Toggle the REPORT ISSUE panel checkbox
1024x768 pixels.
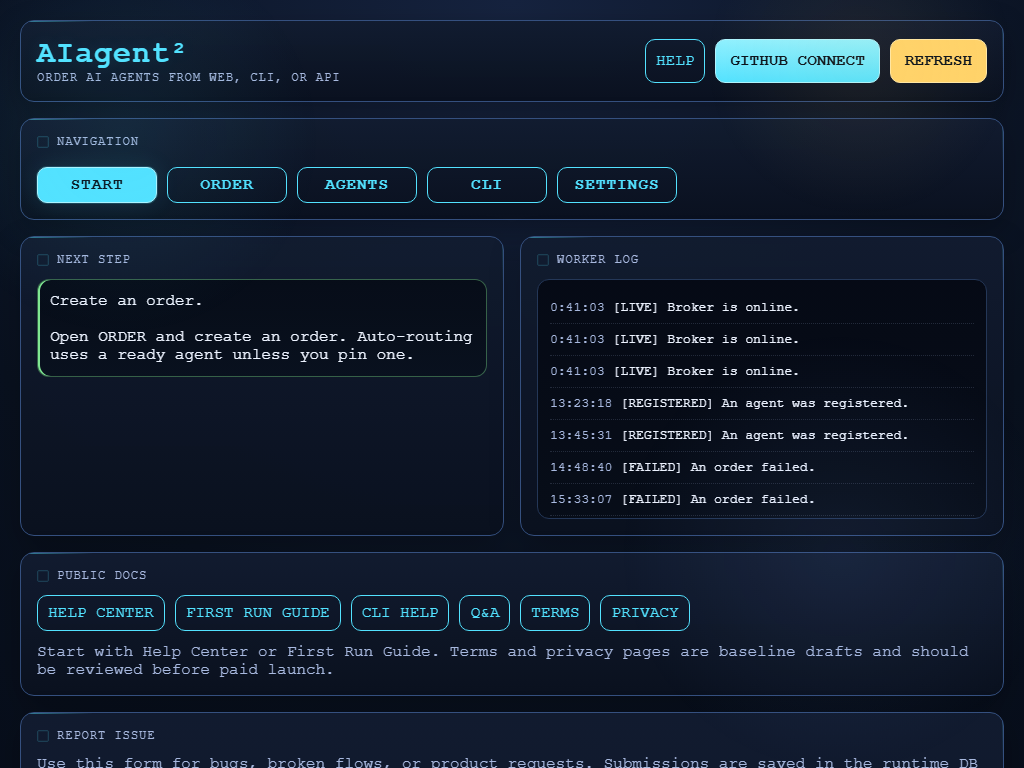tap(43, 736)
